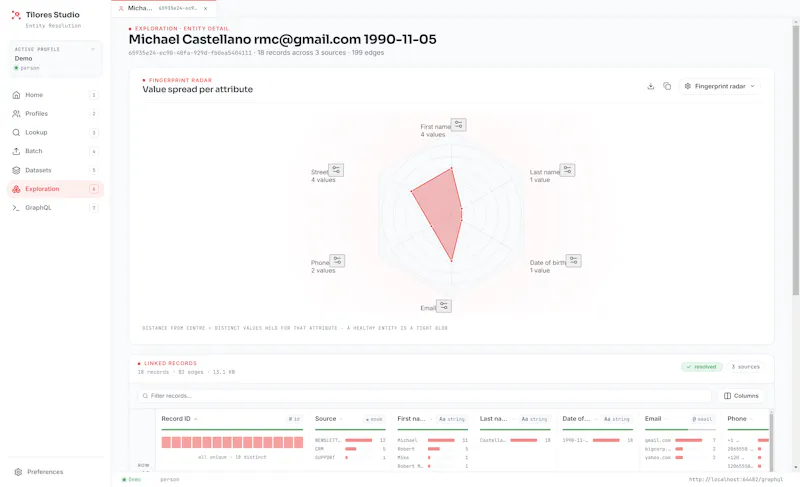Viewport: 800px width, 487px height.
Task: Open the Datasets sidebar item
Action: (55, 170)
